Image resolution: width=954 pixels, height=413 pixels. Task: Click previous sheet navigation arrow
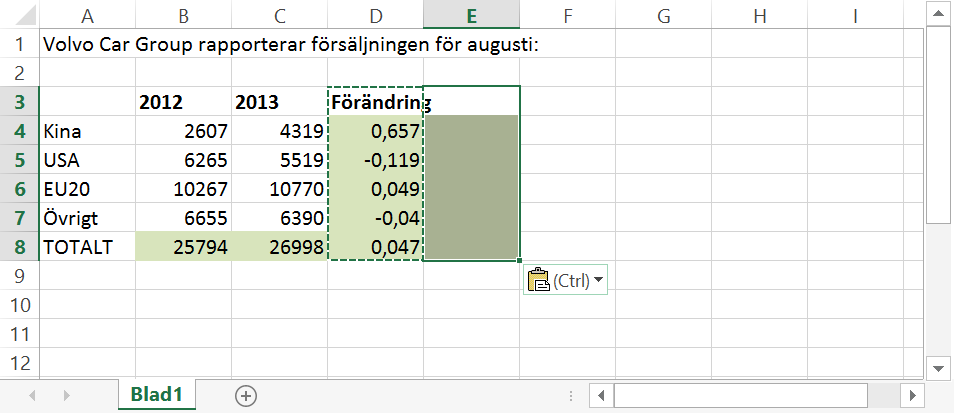click(33, 395)
